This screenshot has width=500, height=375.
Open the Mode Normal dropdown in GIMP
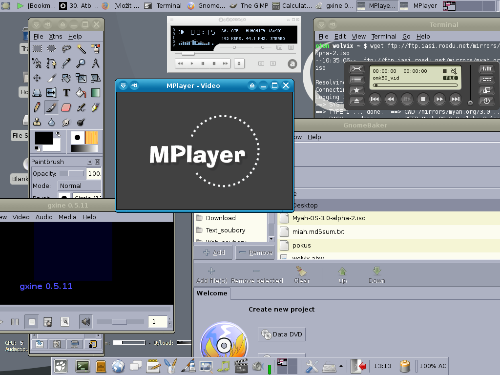[80, 186]
